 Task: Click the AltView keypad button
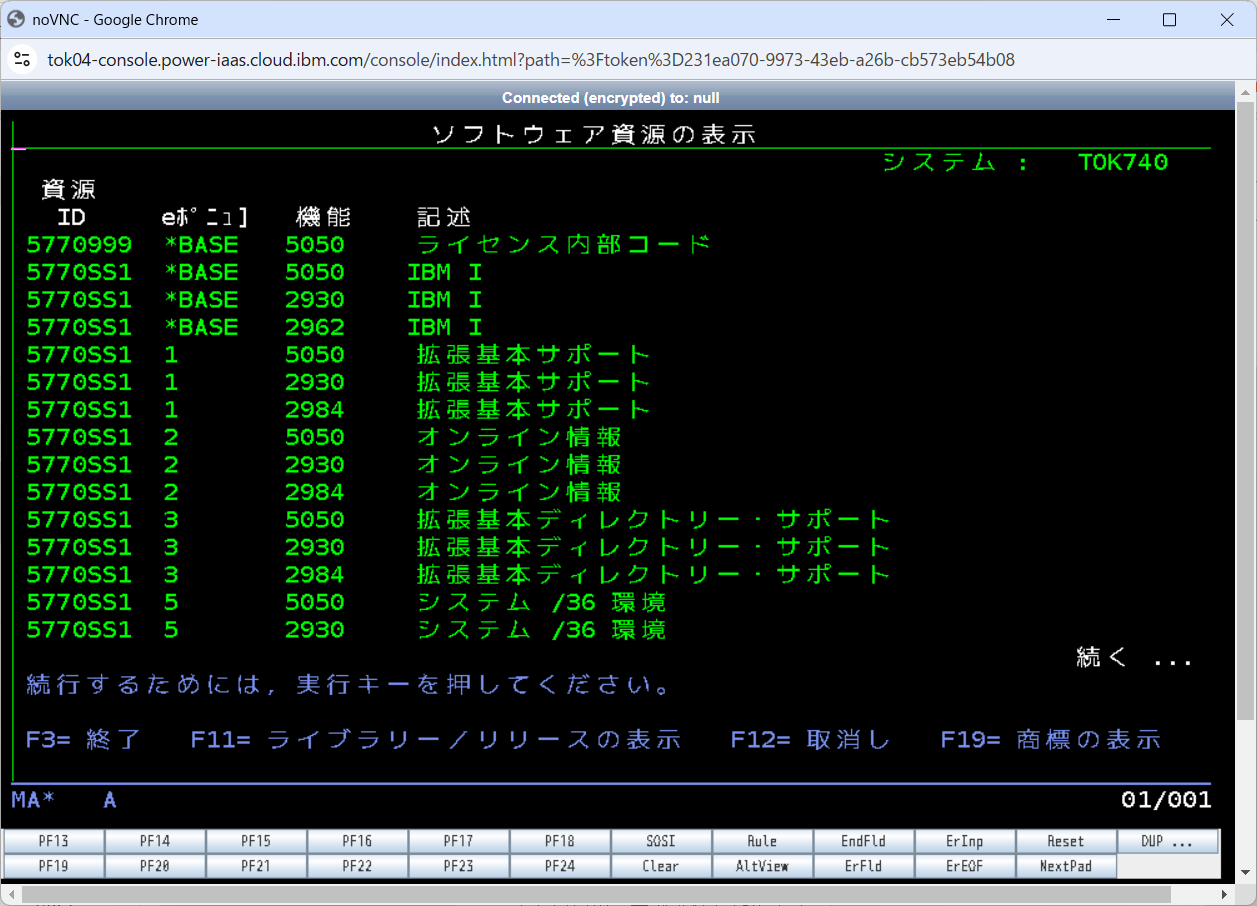tap(762, 866)
